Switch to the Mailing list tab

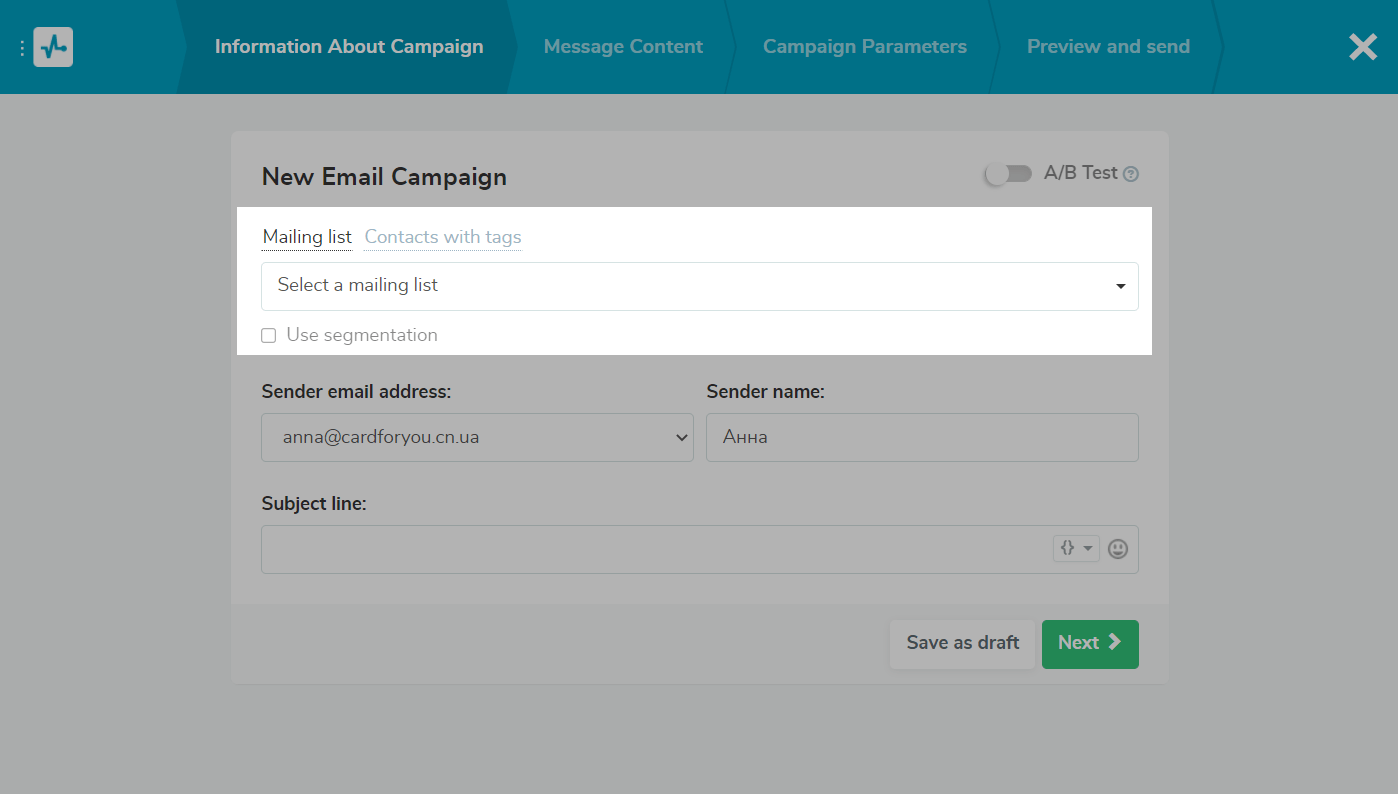point(307,237)
